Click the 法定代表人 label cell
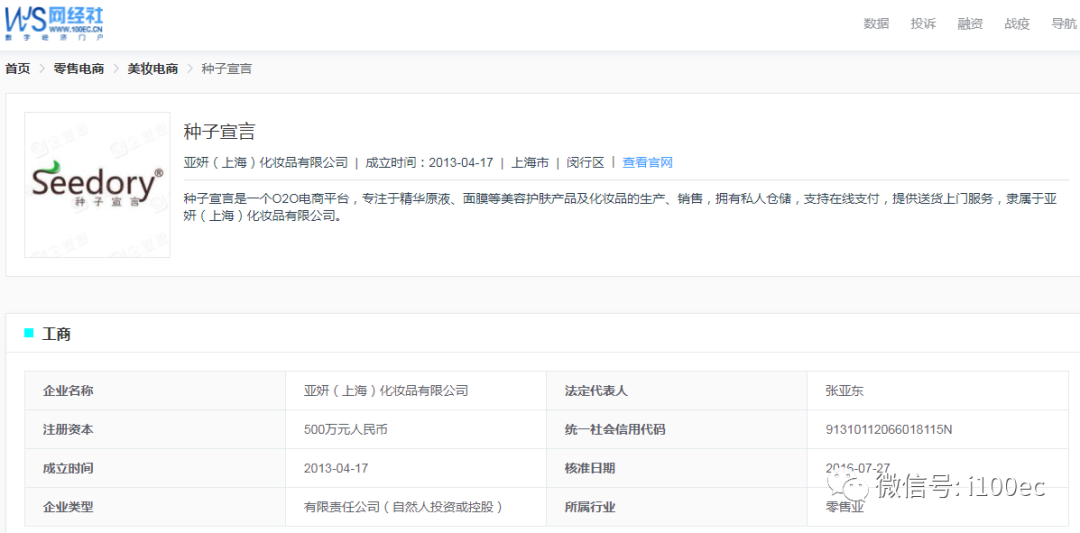1080x533 pixels. click(x=676, y=391)
